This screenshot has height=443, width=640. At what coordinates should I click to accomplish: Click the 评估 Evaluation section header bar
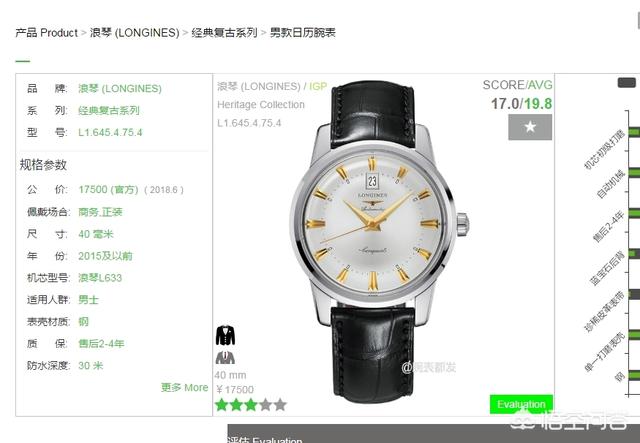pyautogui.click(x=433, y=435)
